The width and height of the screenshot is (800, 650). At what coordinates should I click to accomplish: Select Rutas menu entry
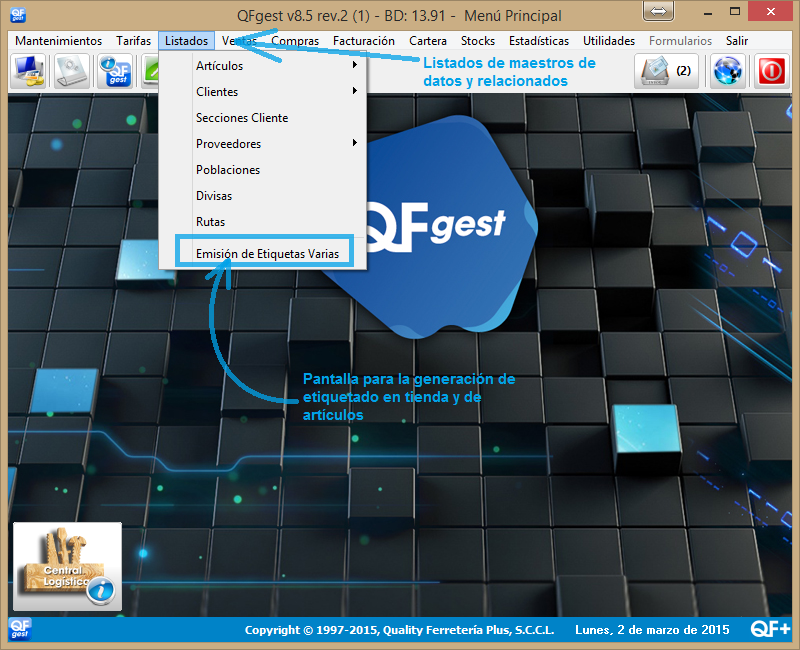[263, 222]
